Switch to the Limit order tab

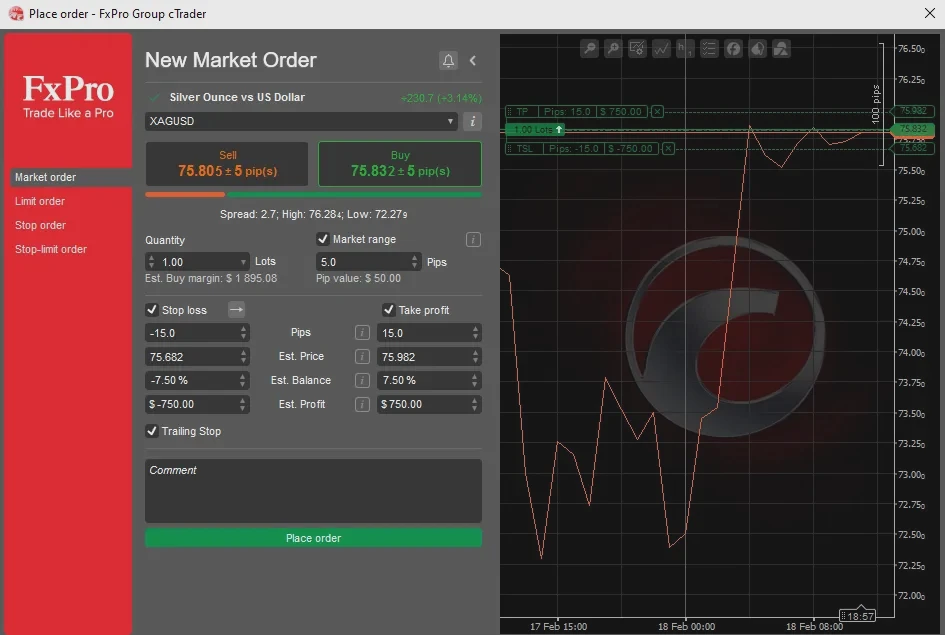[41, 201]
